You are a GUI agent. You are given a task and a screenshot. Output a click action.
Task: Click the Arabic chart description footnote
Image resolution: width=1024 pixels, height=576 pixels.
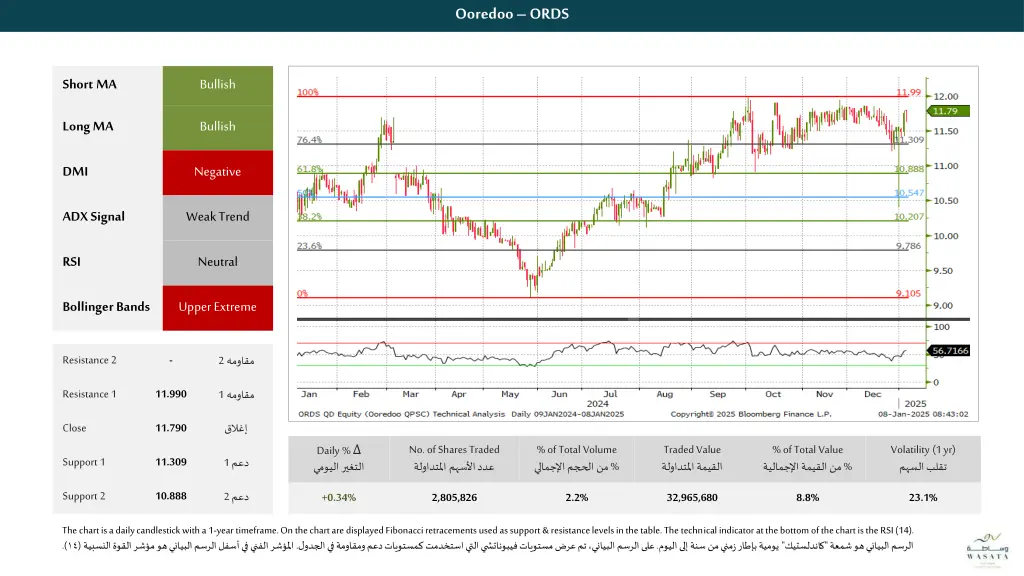(x=488, y=545)
